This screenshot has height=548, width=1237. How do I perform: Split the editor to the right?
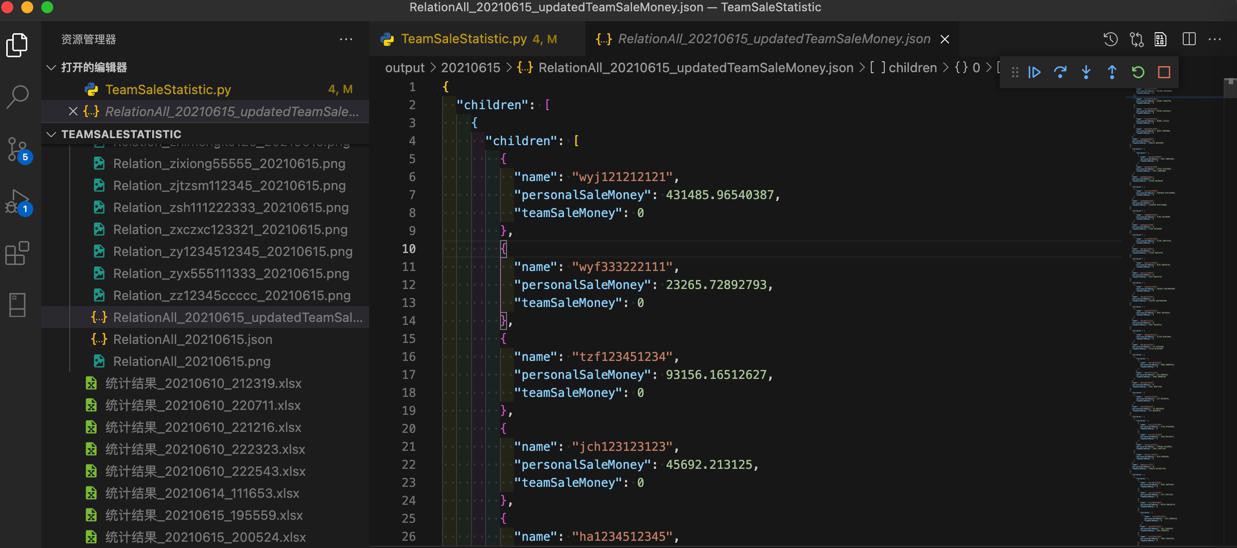(1189, 39)
